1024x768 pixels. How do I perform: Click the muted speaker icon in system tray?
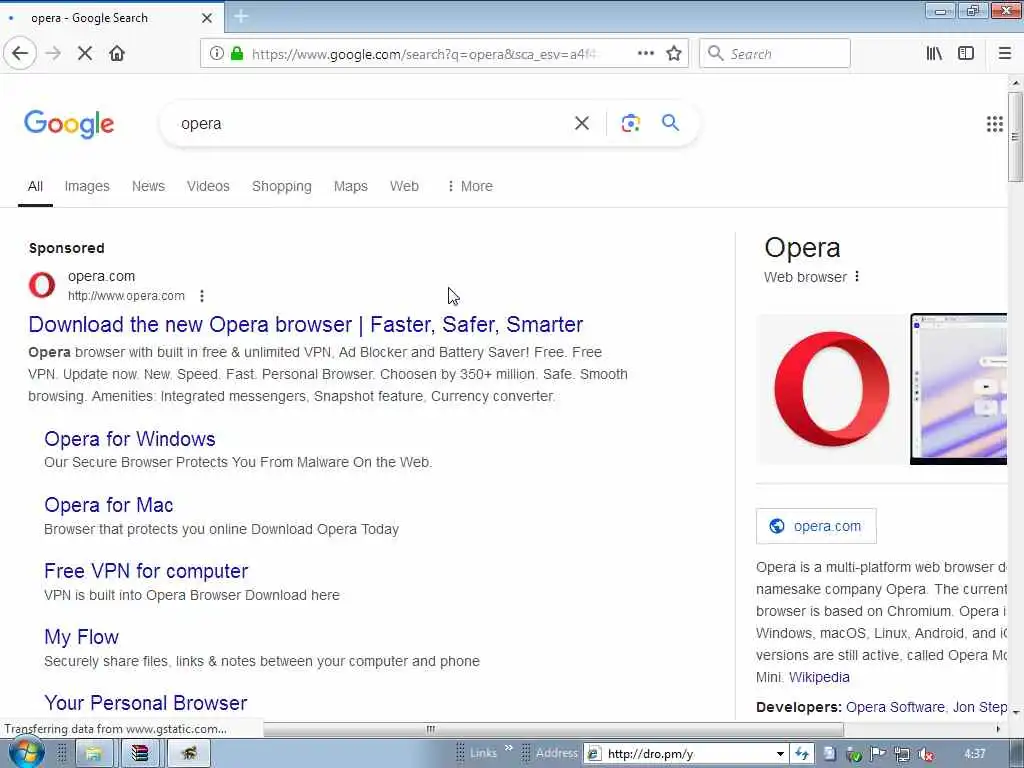(925, 754)
